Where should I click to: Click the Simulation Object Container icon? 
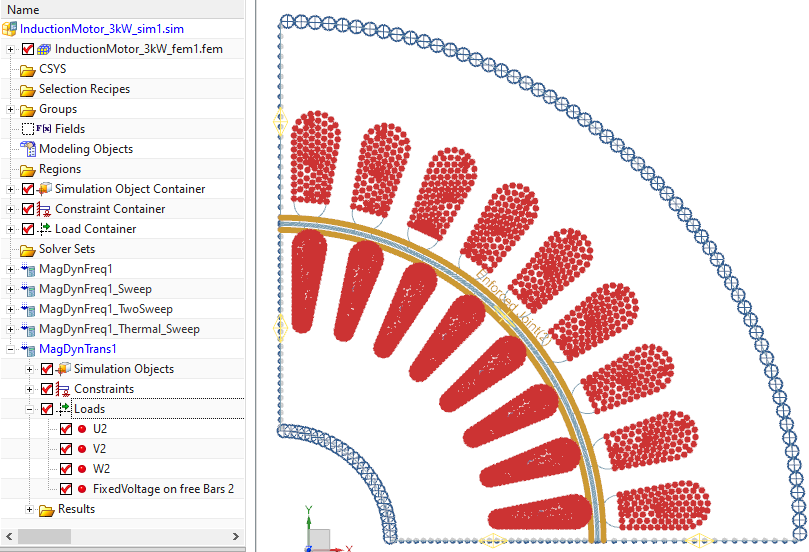[x=44, y=189]
